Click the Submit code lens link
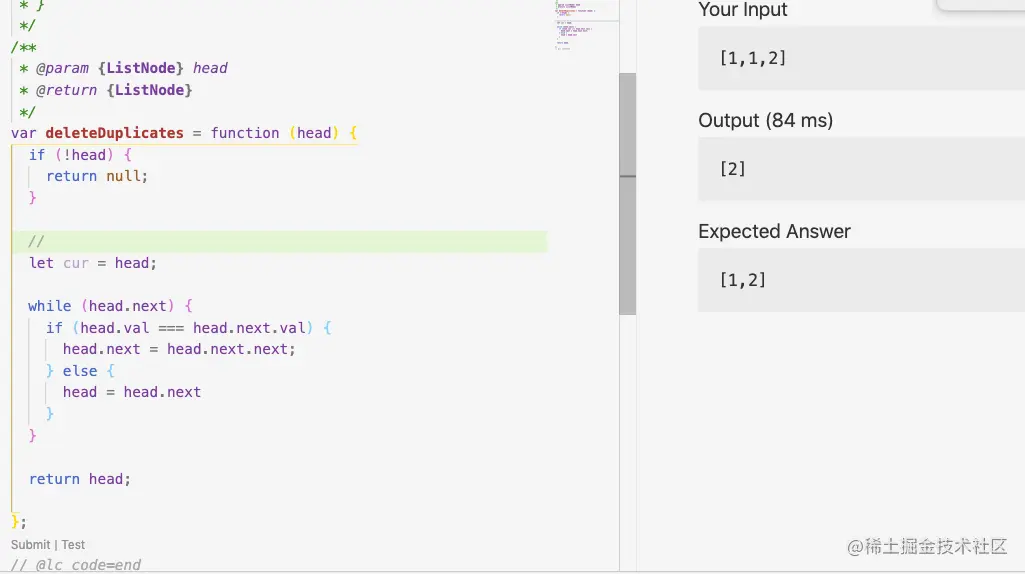Viewport: 1025px width, 574px height. 30,545
